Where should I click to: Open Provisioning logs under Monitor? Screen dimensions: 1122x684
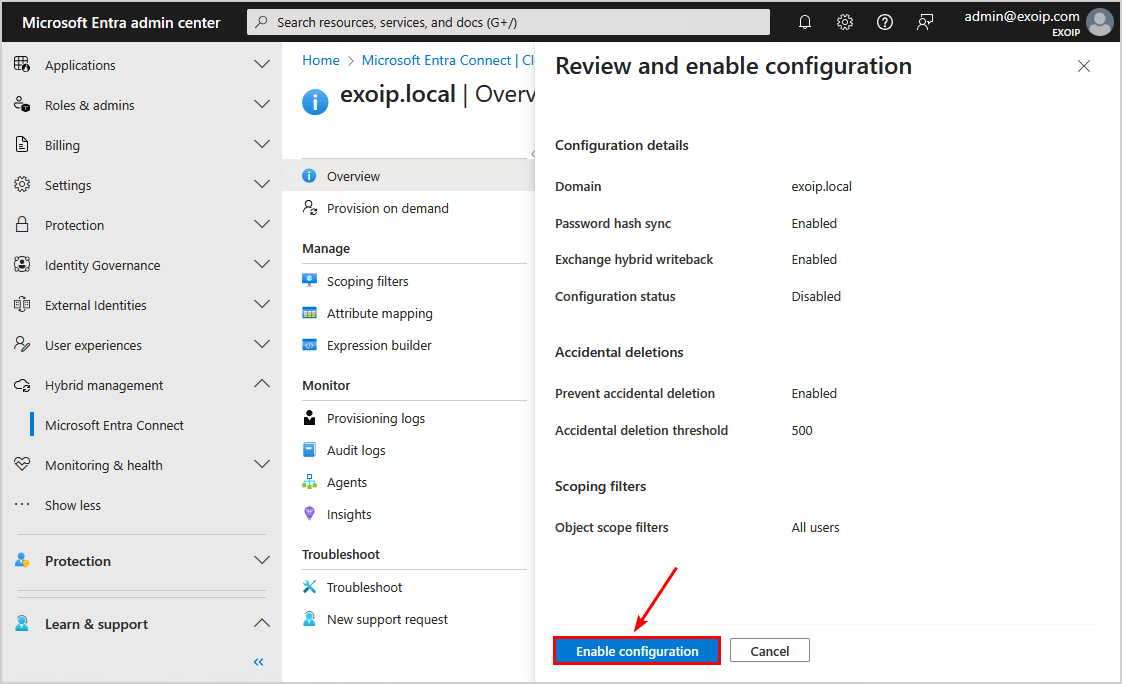[375, 418]
